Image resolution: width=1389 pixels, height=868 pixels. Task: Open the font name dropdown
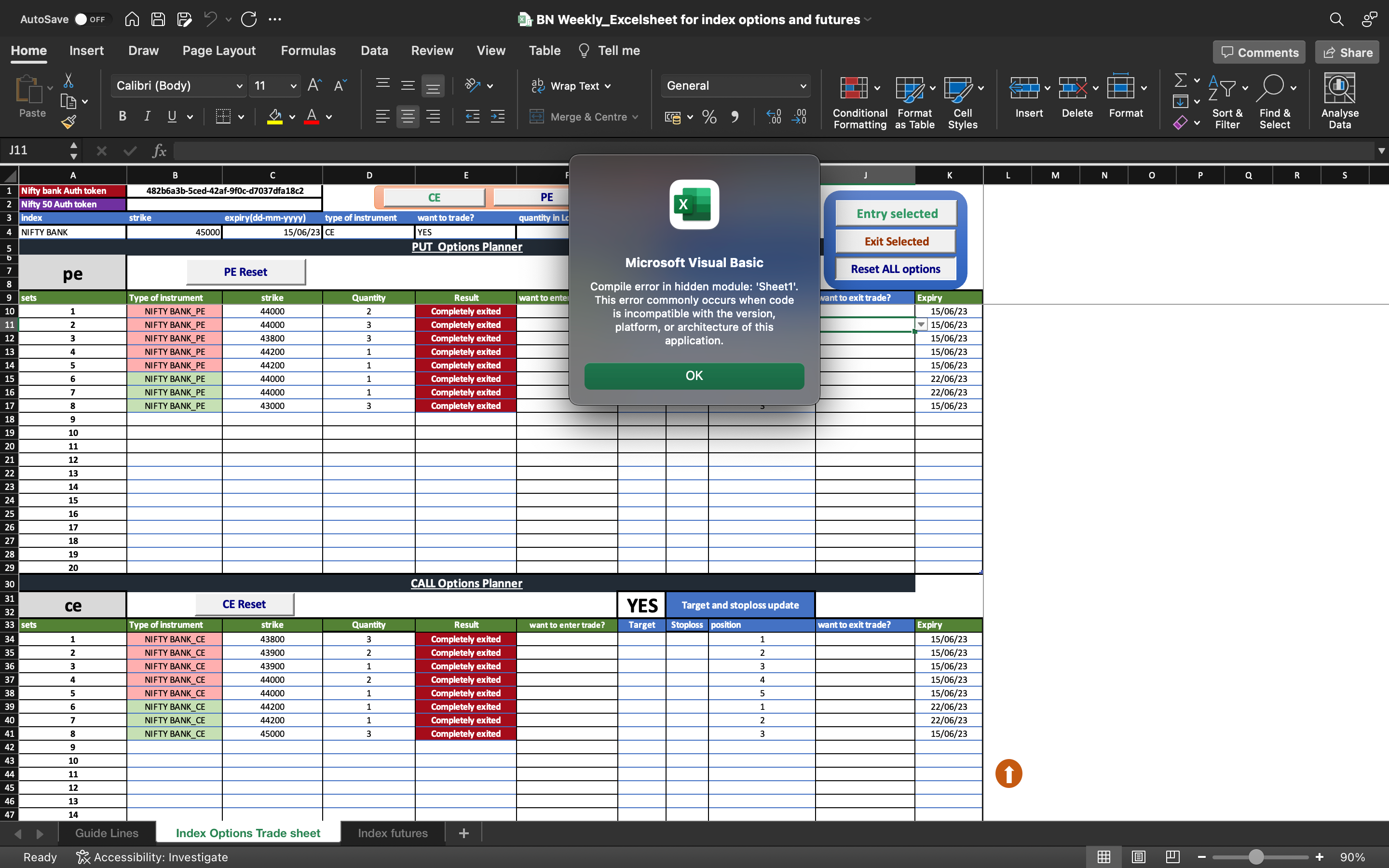(239, 86)
